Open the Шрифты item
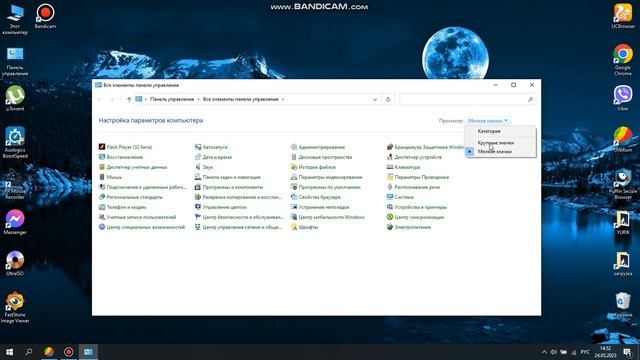The image size is (640, 360). click(x=304, y=227)
